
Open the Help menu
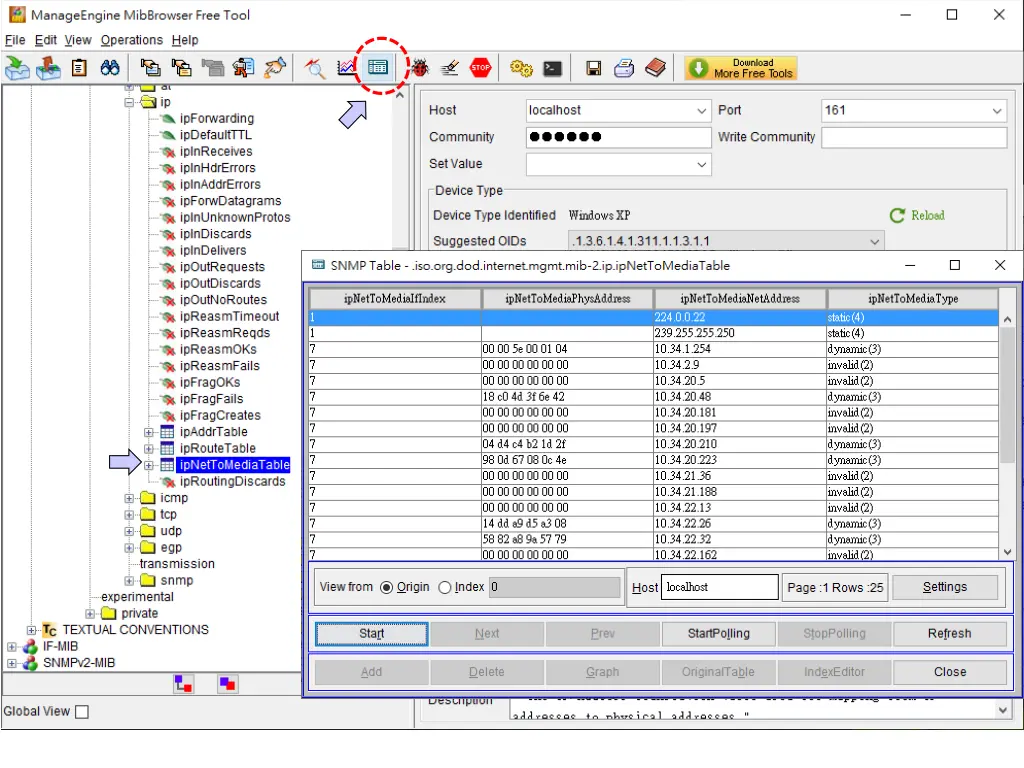click(185, 40)
